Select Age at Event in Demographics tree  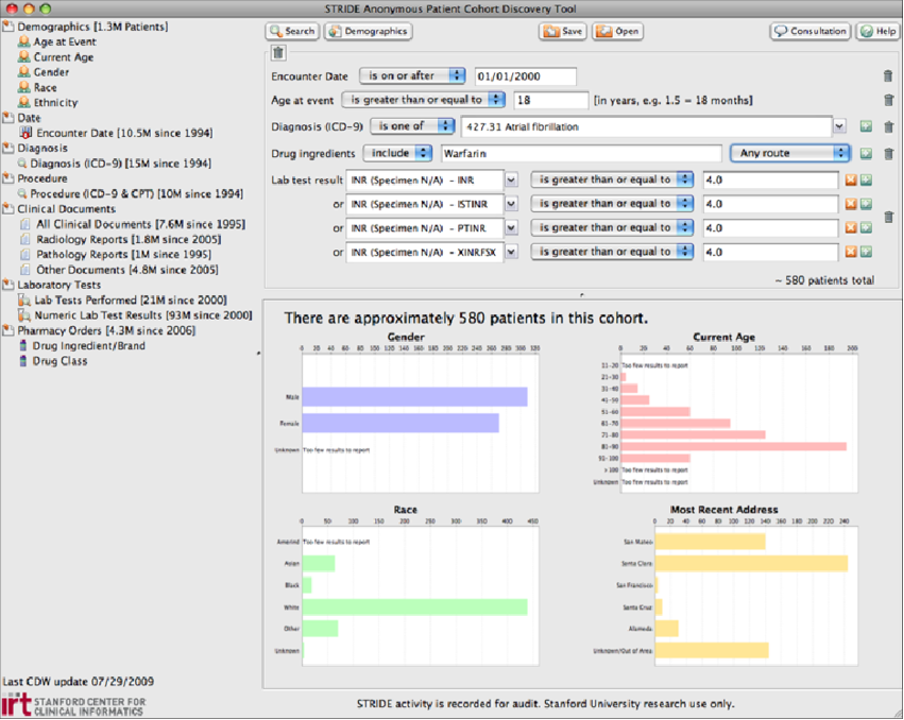[57, 42]
